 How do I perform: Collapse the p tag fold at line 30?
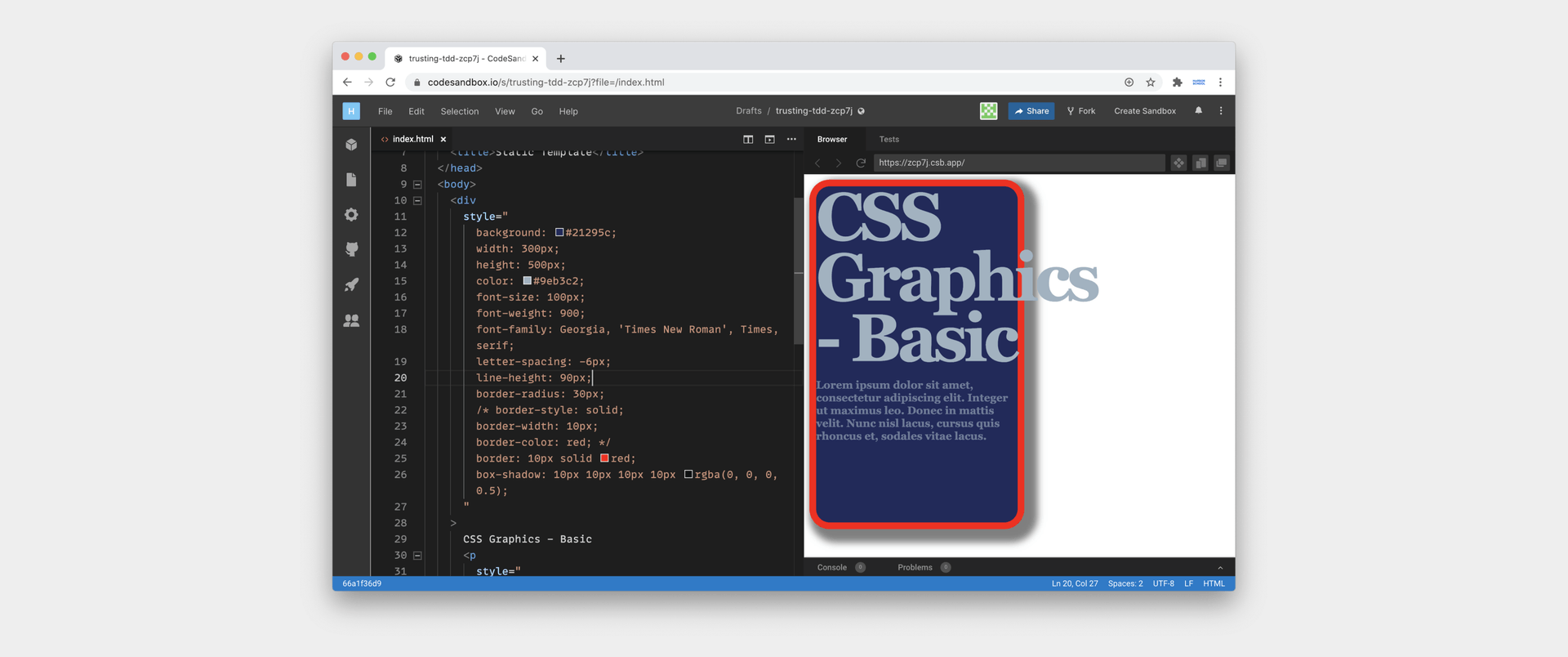tap(417, 555)
